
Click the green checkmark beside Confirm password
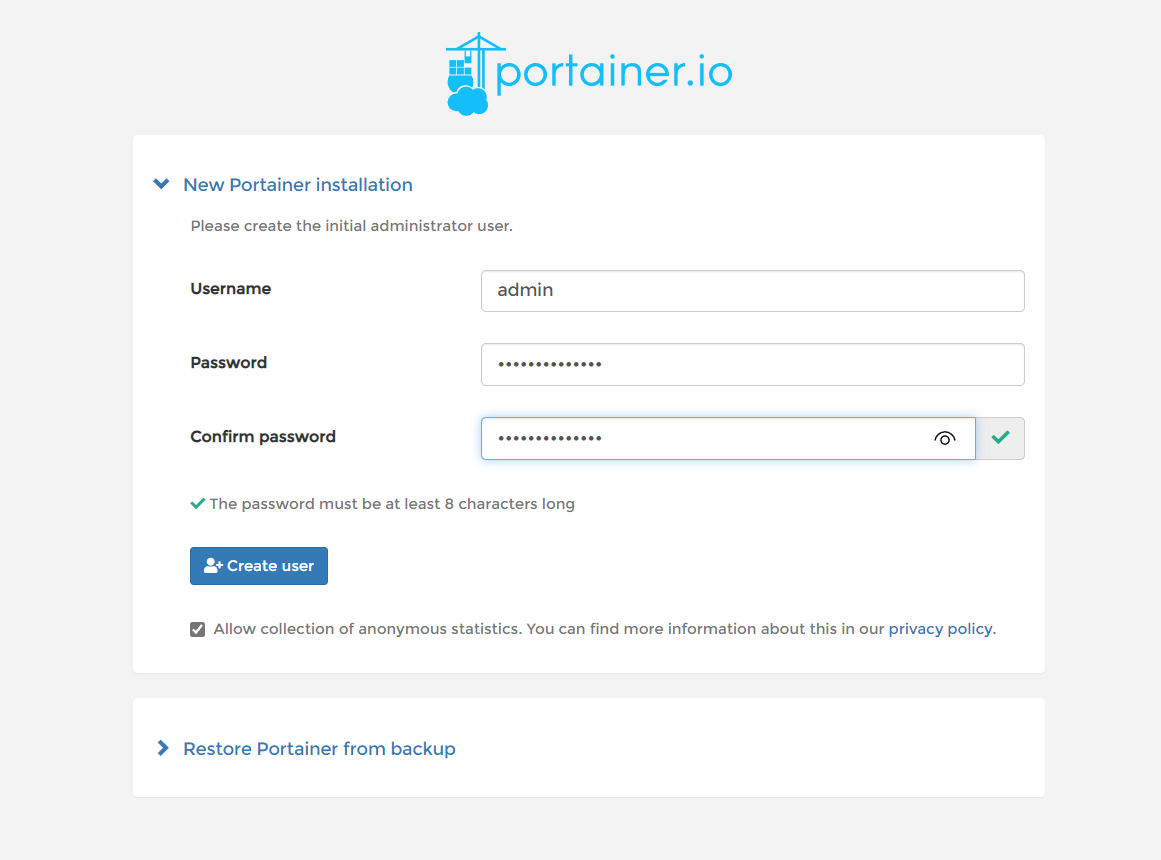click(x=1000, y=438)
